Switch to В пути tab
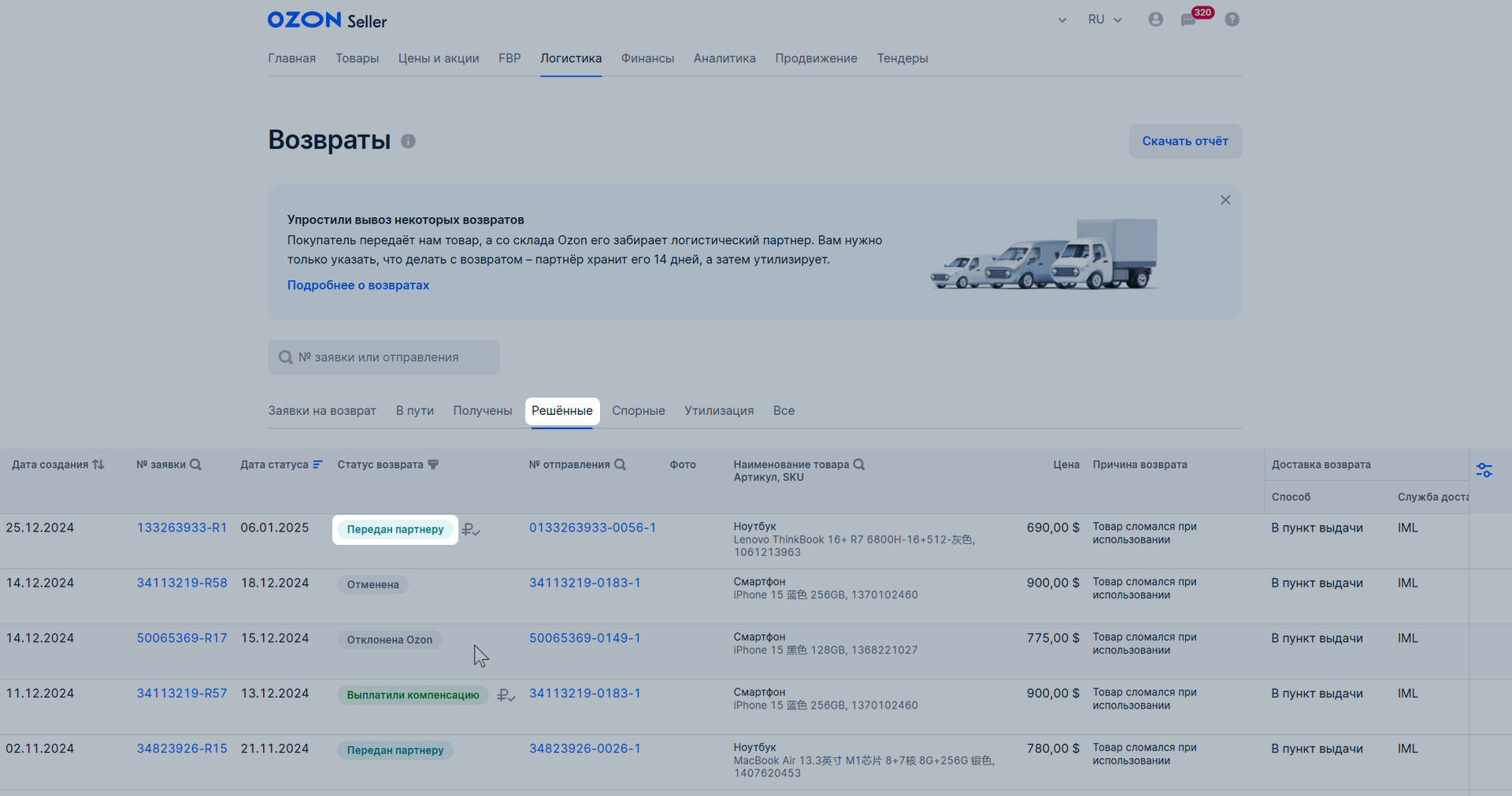Screen dimensions: 1512x796 [415, 411]
